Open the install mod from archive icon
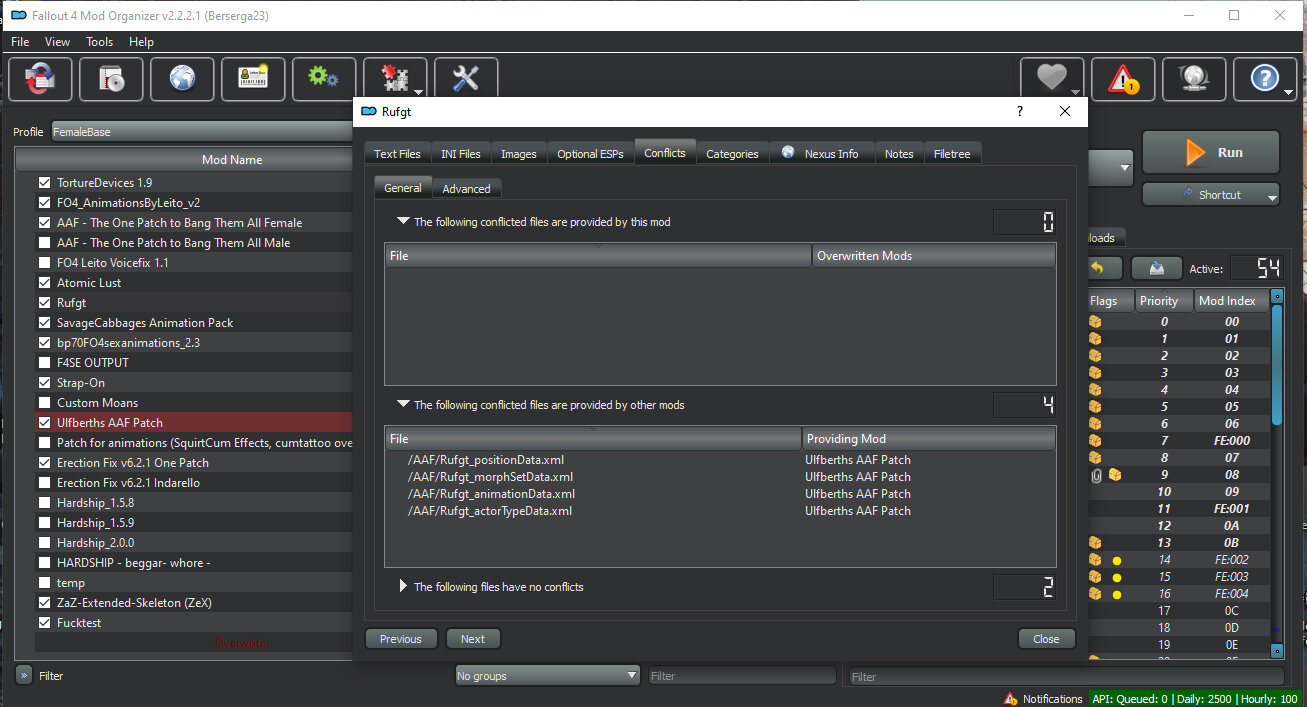 pos(111,79)
